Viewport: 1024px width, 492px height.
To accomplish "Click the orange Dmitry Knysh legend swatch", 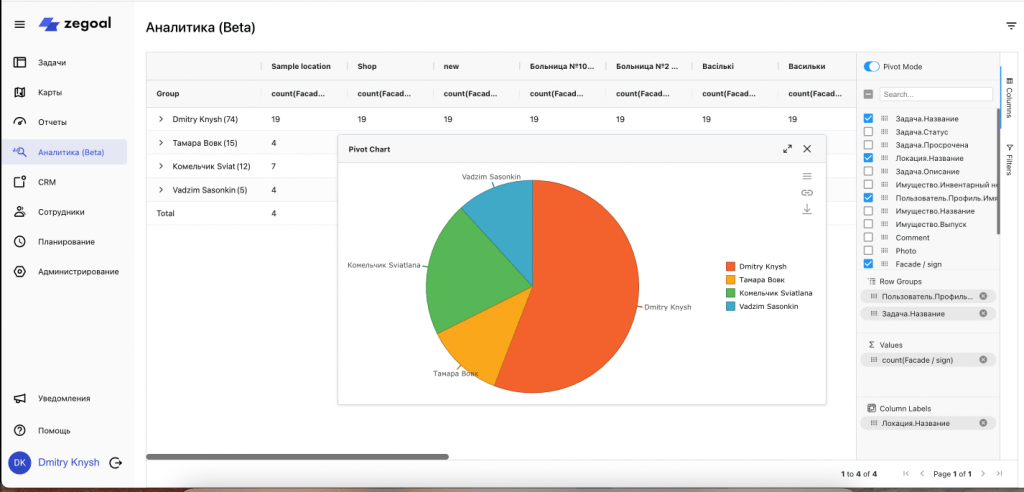I will (730, 267).
